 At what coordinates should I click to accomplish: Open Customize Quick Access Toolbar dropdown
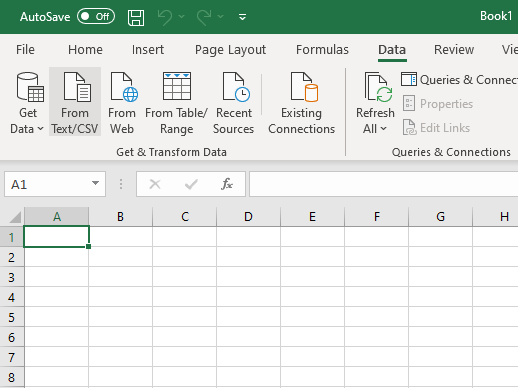click(242, 17)
